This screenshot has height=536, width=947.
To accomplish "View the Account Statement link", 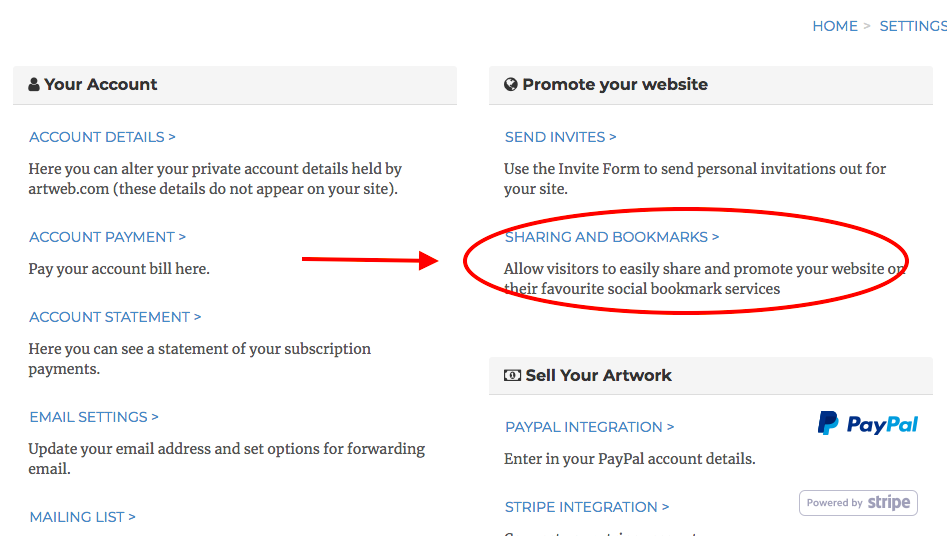I will [115, 317].
